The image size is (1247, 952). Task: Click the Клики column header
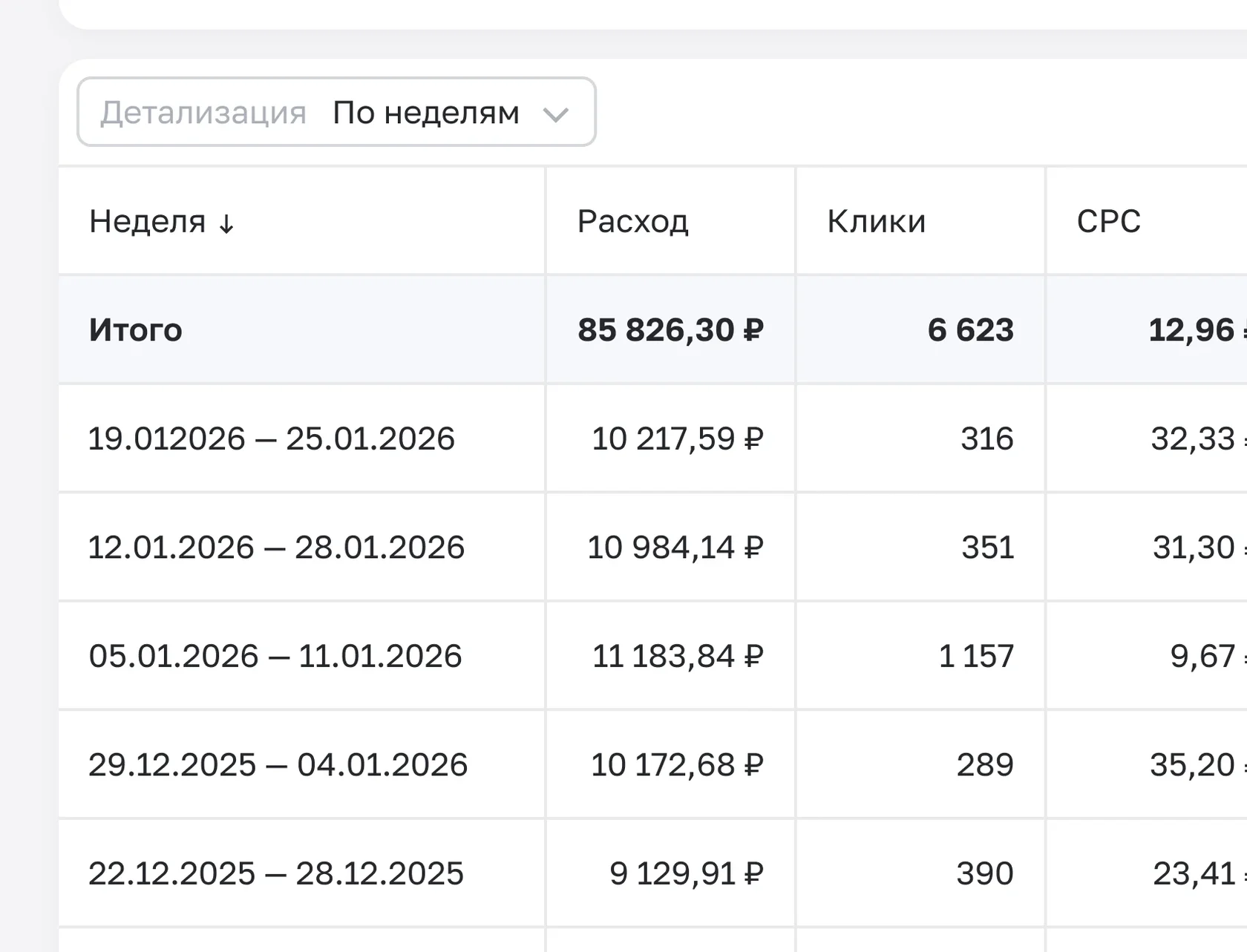tap(876, 221)
